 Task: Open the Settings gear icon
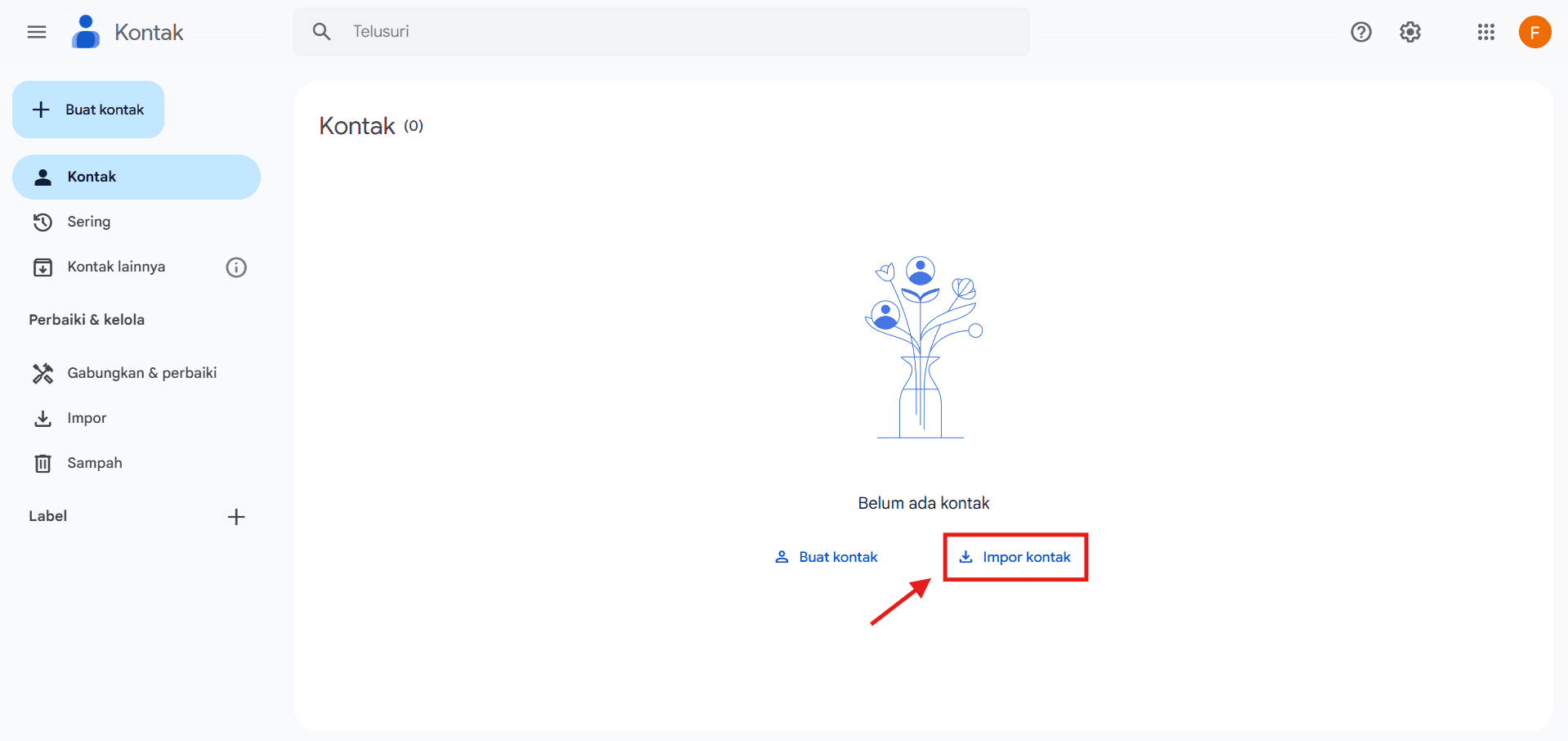point(1409,32)
